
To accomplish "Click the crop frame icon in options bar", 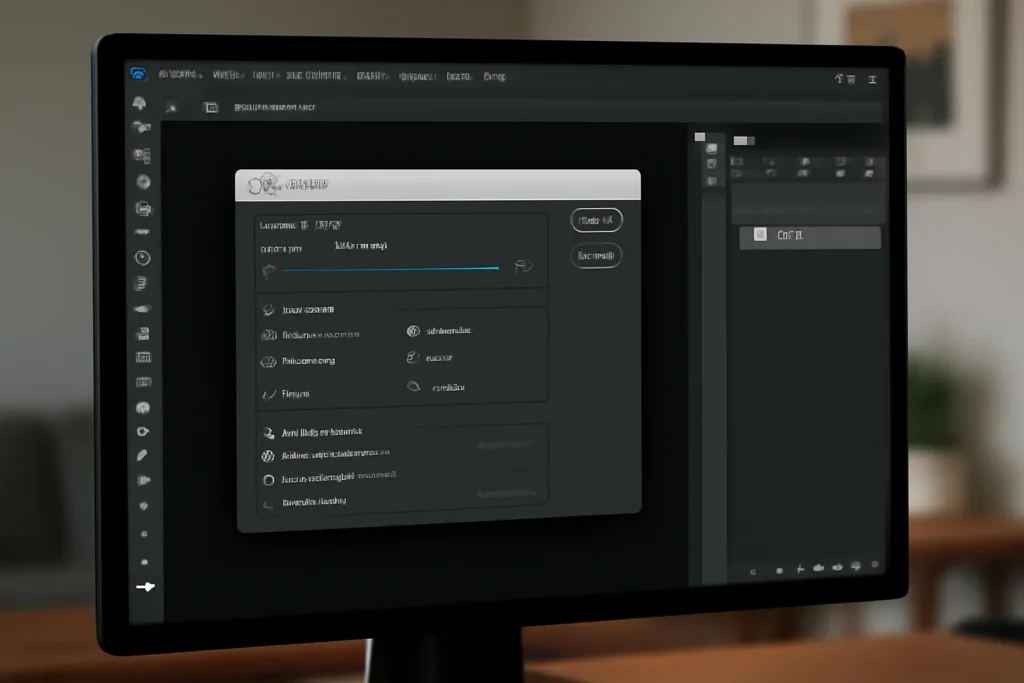I will [x=210, y=107].
